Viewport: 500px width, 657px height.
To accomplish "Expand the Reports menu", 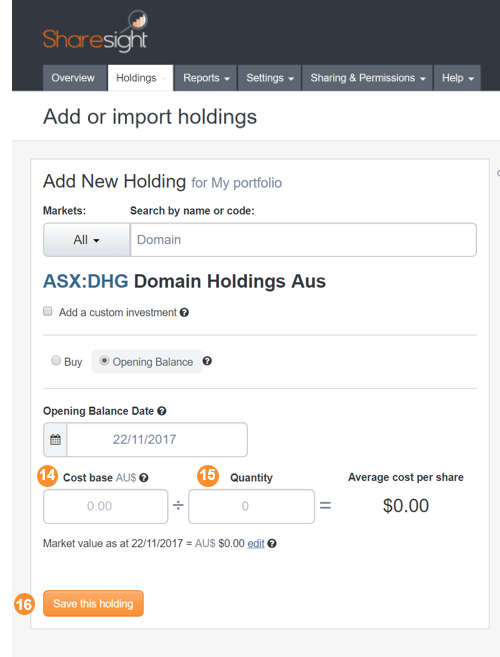I will click(206, 78).
